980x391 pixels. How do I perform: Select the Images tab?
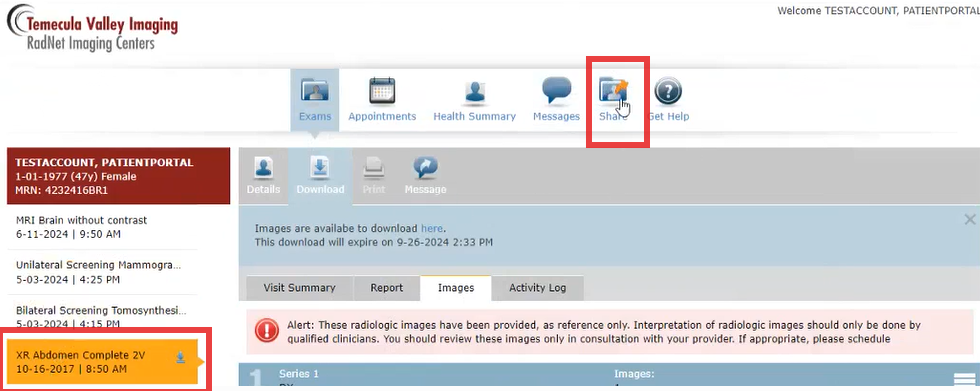(456, 287)
